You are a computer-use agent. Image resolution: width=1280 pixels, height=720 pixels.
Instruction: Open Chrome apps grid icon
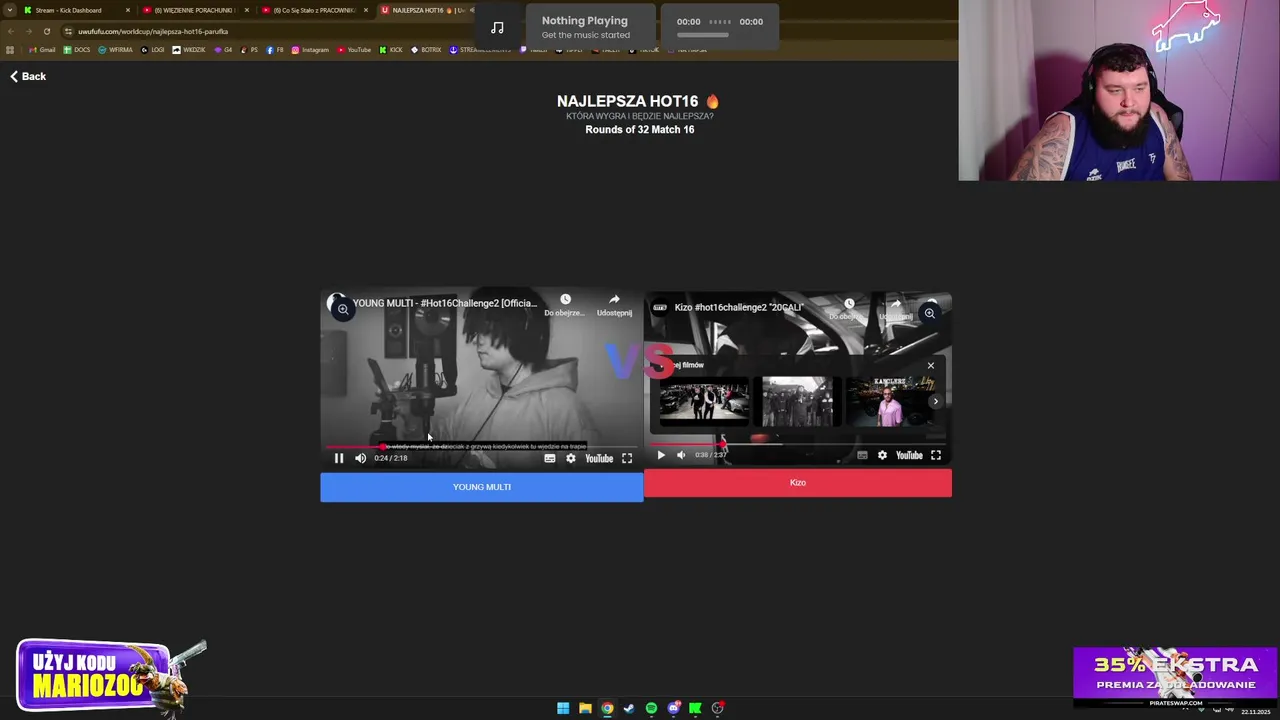pyautogui.click(x=10, y=49)
